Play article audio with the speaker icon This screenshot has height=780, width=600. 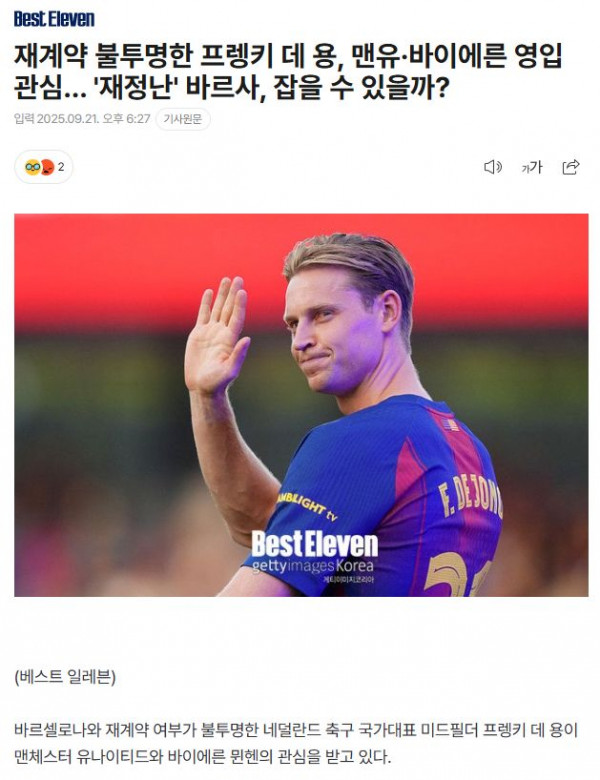(x=493, y=167)
